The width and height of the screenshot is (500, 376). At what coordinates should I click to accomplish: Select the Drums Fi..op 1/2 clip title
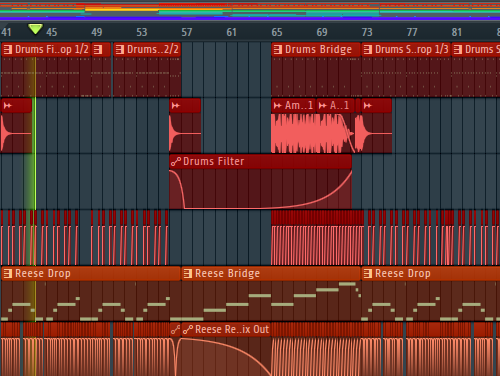click(x=52, y=50)
